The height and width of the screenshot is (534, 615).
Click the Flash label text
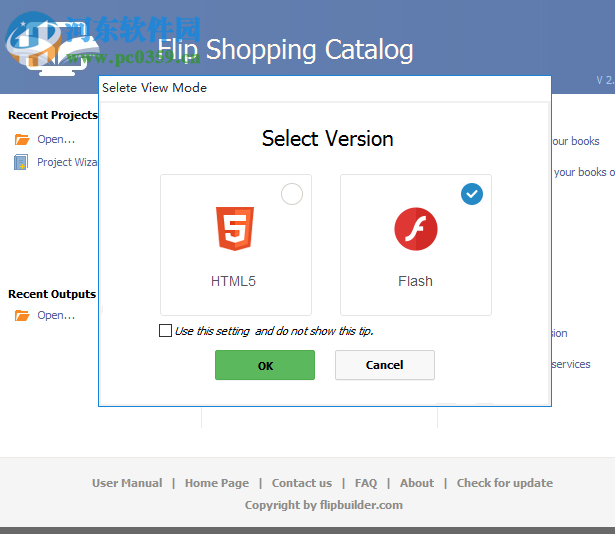(415, 281)
